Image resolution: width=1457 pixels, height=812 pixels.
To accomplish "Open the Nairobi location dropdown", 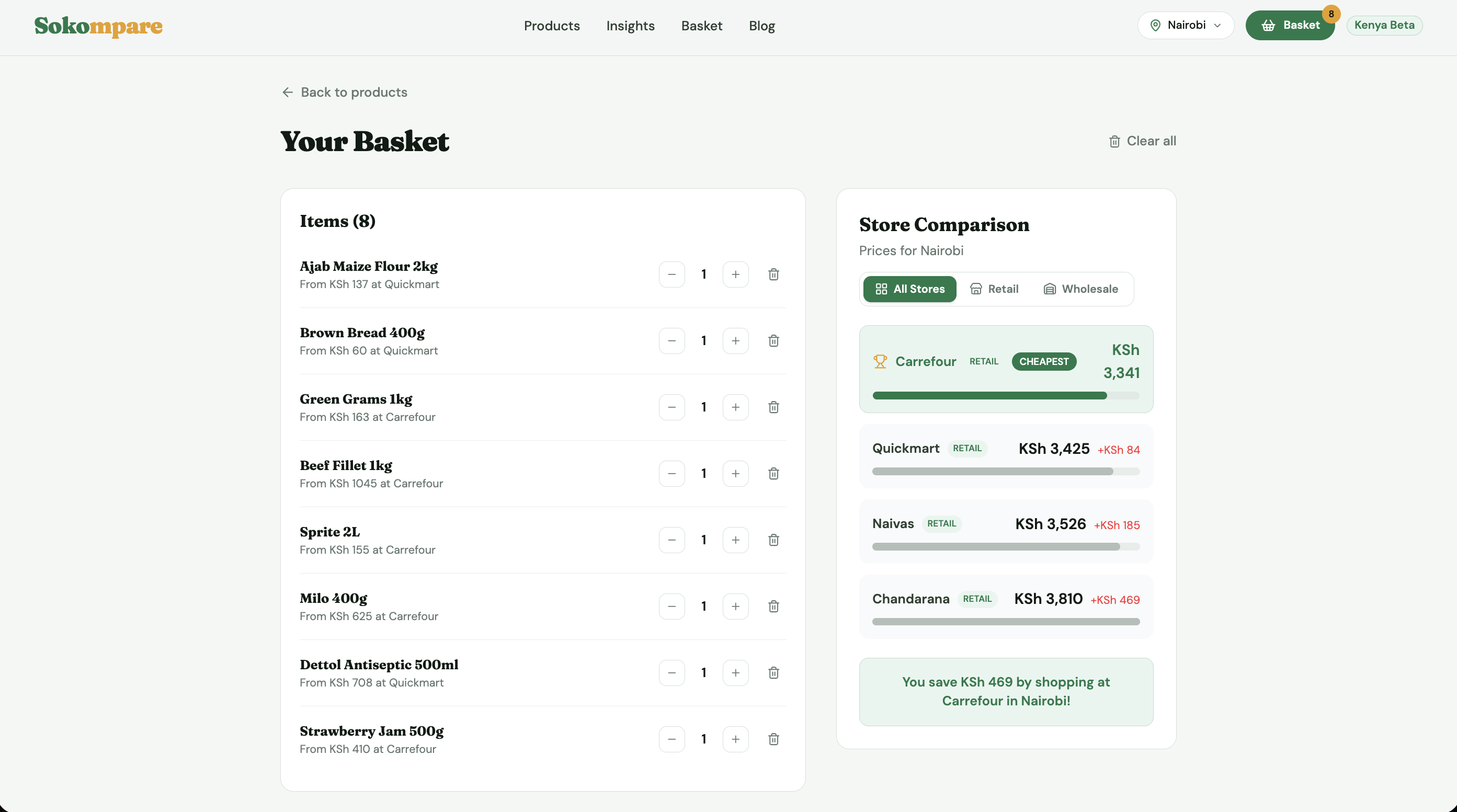I will point(1186,26).
